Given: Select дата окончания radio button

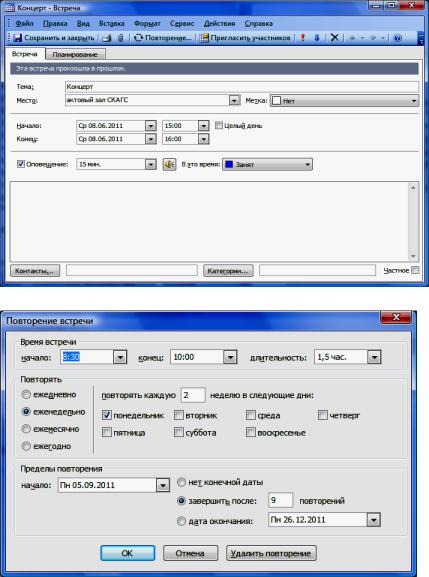Looking at the screenshot, I should click(x=181, y=521).
